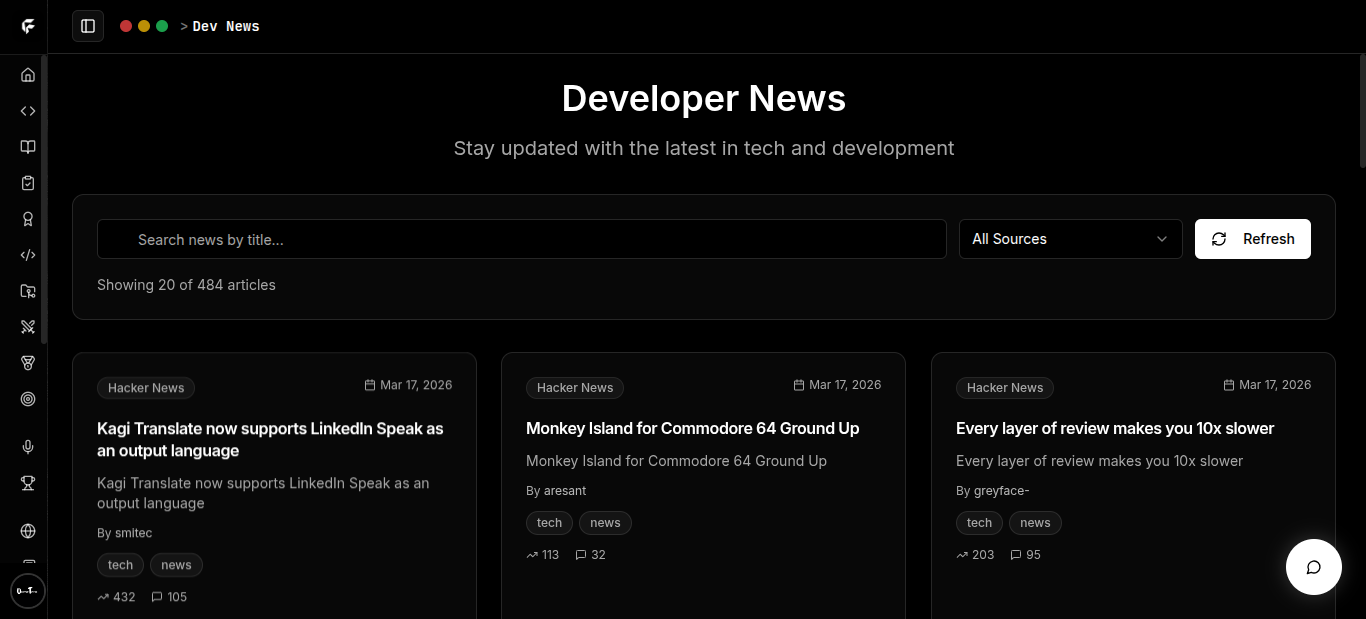
Task: Open the folder icon in sidebar
Action: [x=28, y=291]
